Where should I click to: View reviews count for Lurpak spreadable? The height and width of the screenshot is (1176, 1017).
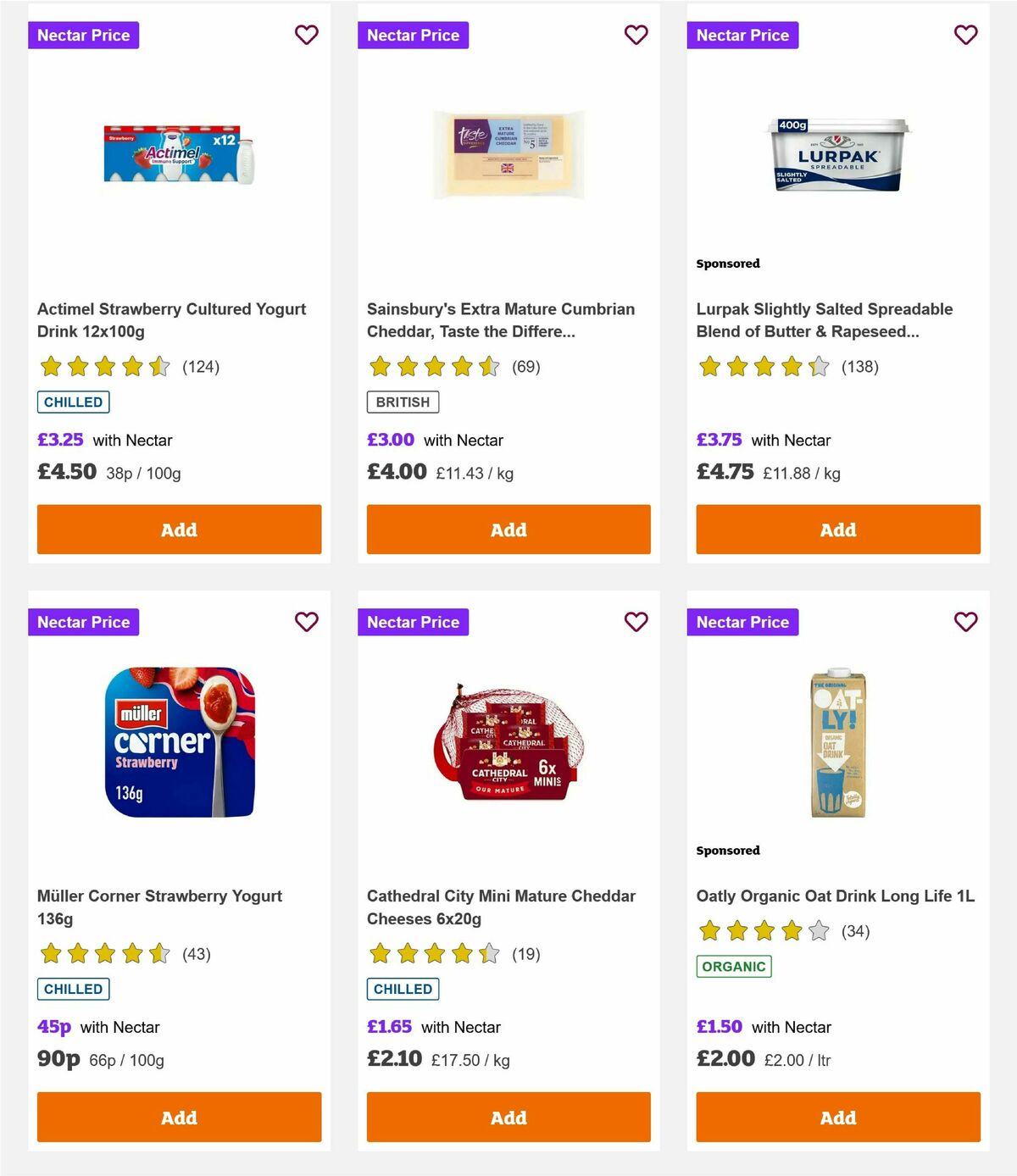859,367
